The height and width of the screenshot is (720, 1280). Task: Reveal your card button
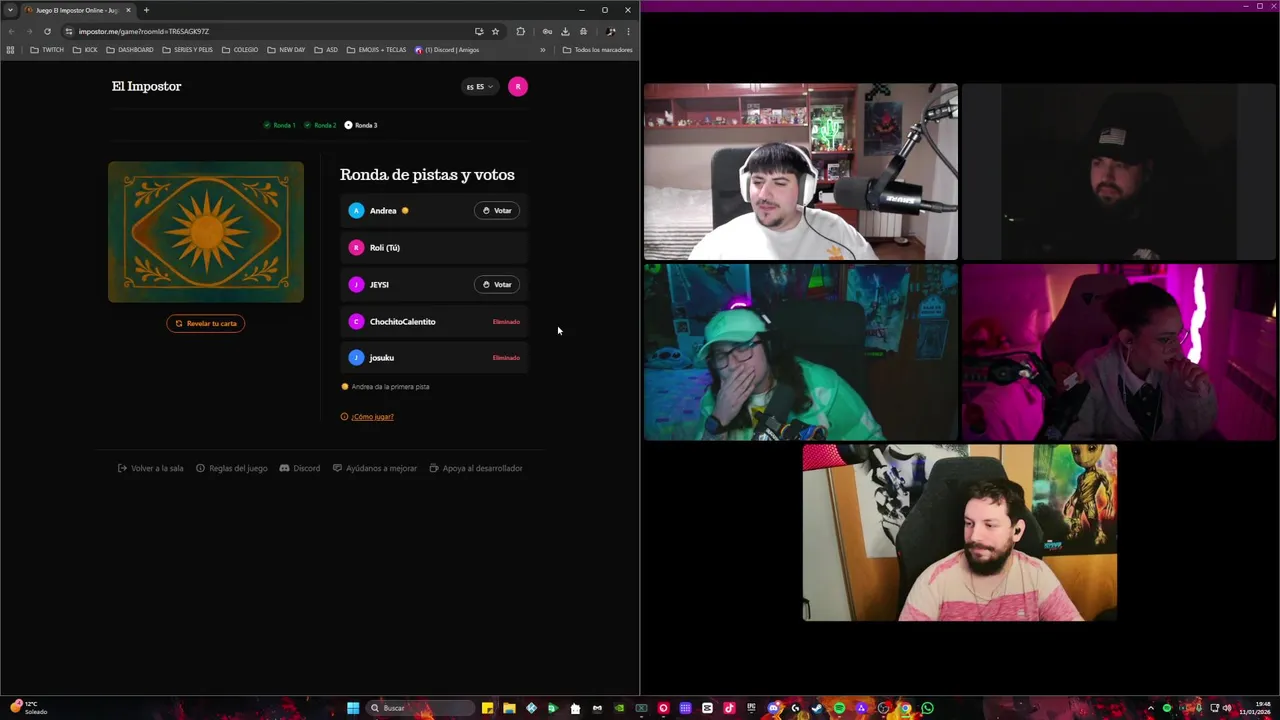point(205,323)
